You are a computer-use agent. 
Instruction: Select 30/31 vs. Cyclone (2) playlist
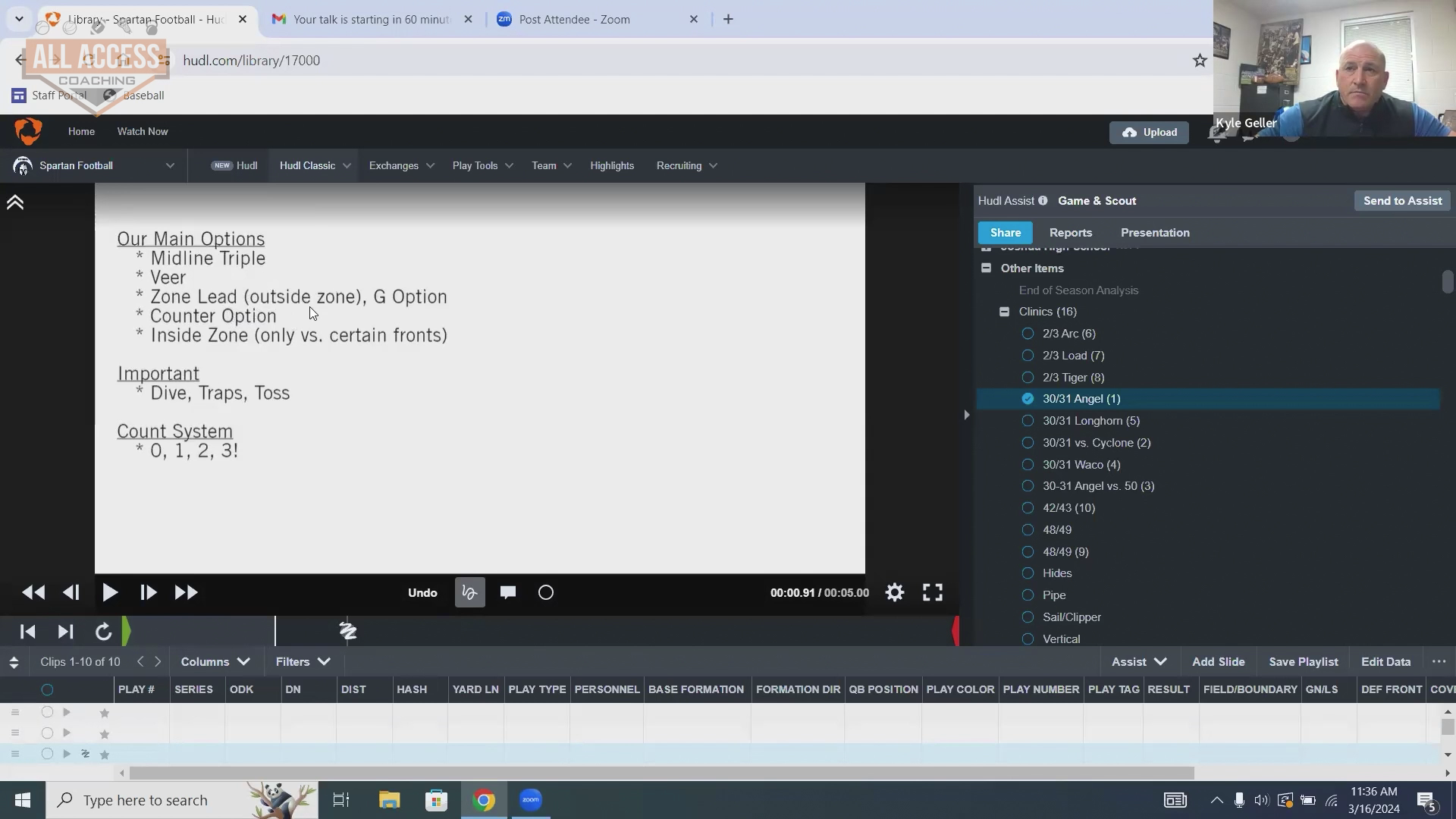[1028, 443]
